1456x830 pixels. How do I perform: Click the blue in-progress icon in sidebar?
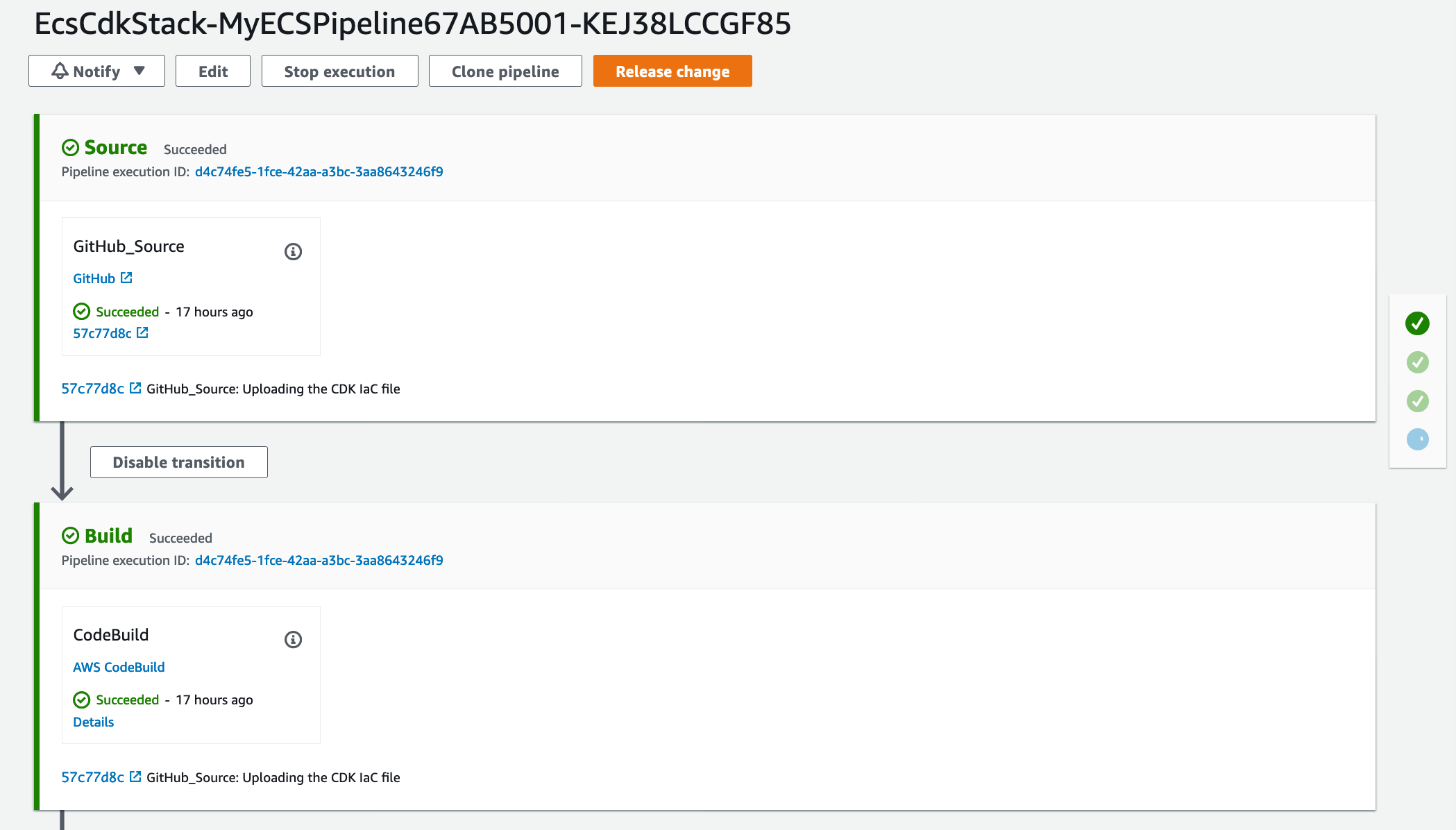[x=1418, y=438]
